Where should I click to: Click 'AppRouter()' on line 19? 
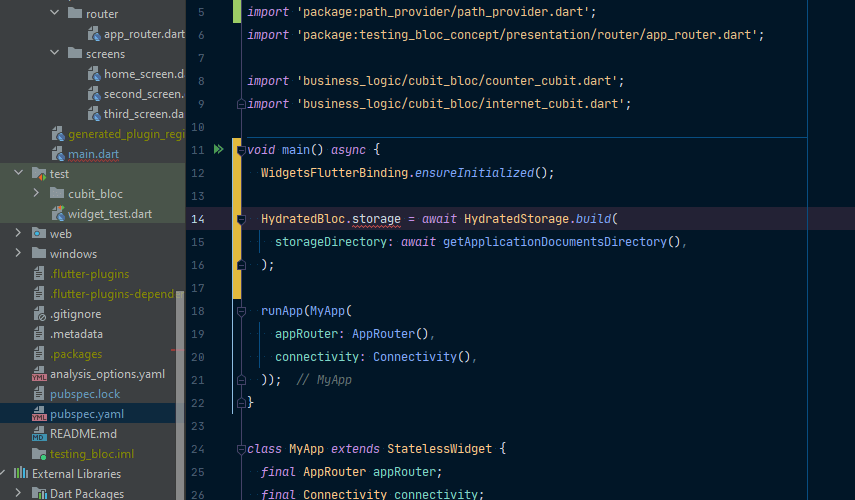pos(390,334)
